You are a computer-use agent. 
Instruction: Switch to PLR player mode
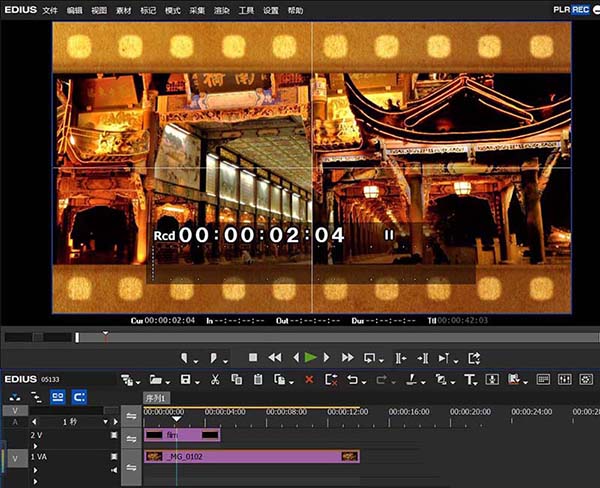point(562,10)
